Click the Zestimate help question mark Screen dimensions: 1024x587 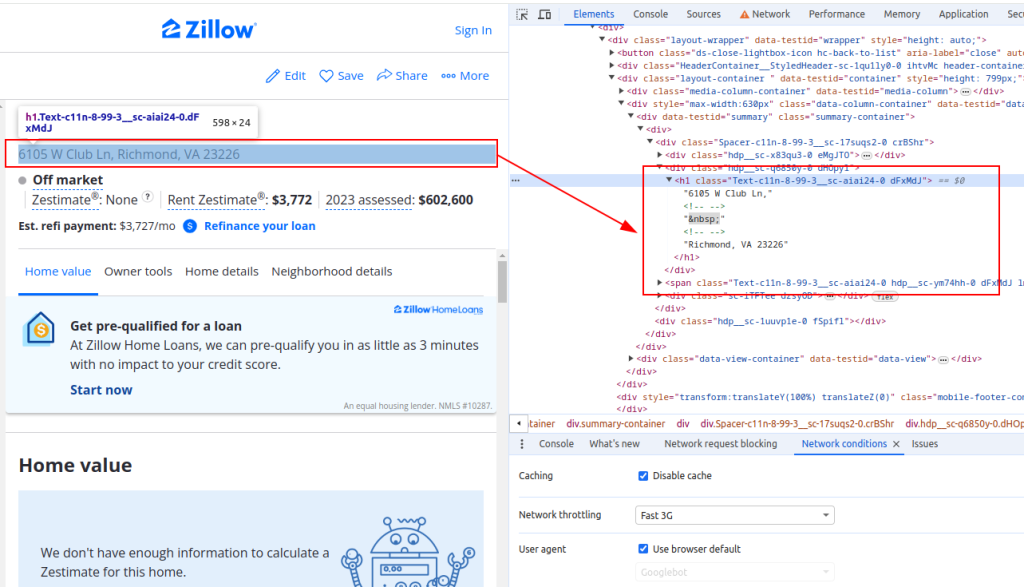(148, 197)
